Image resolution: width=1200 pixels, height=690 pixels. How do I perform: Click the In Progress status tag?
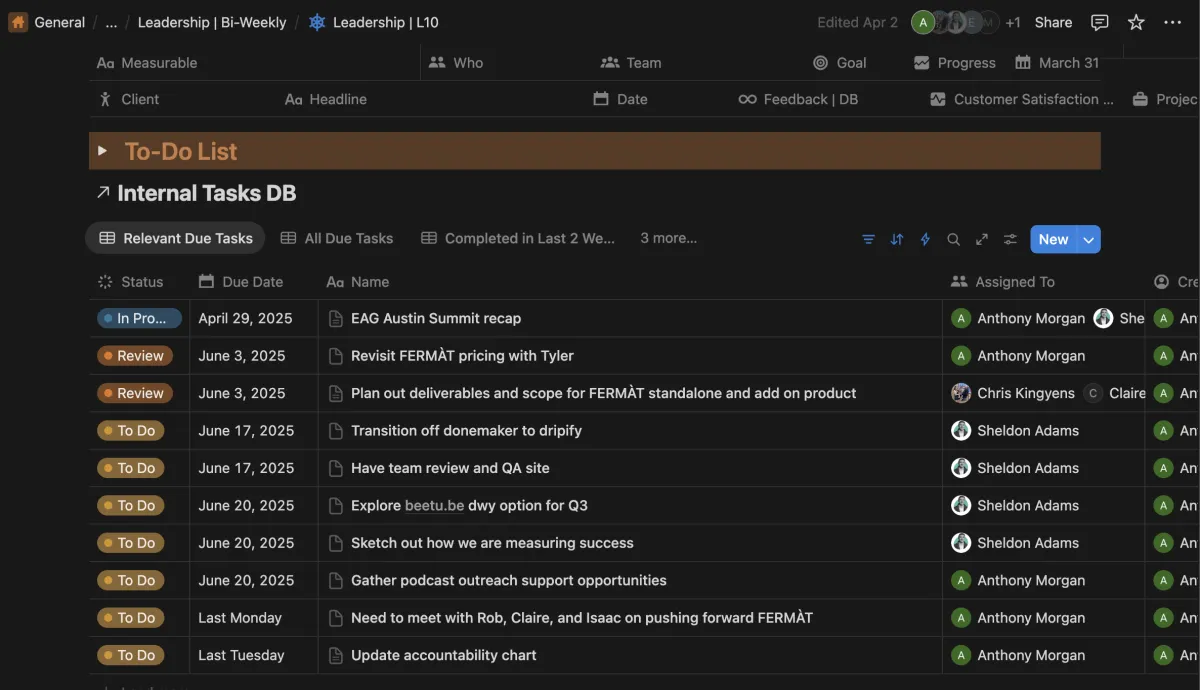139,318
